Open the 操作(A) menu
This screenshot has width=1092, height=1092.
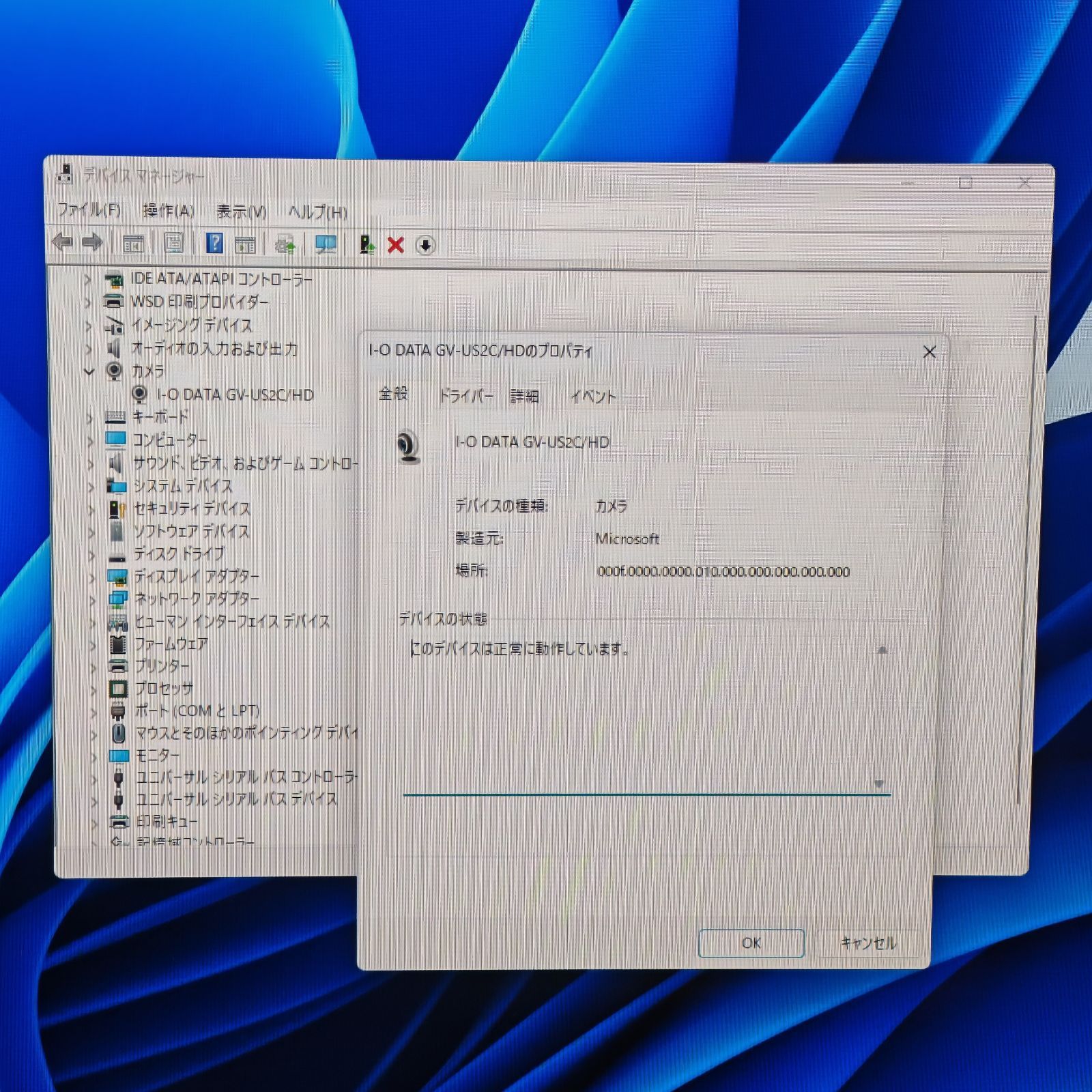pos(169,210)
